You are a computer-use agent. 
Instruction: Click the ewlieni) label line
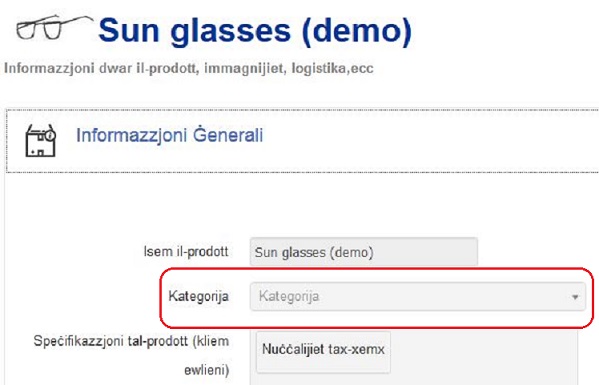coord(207,370)
